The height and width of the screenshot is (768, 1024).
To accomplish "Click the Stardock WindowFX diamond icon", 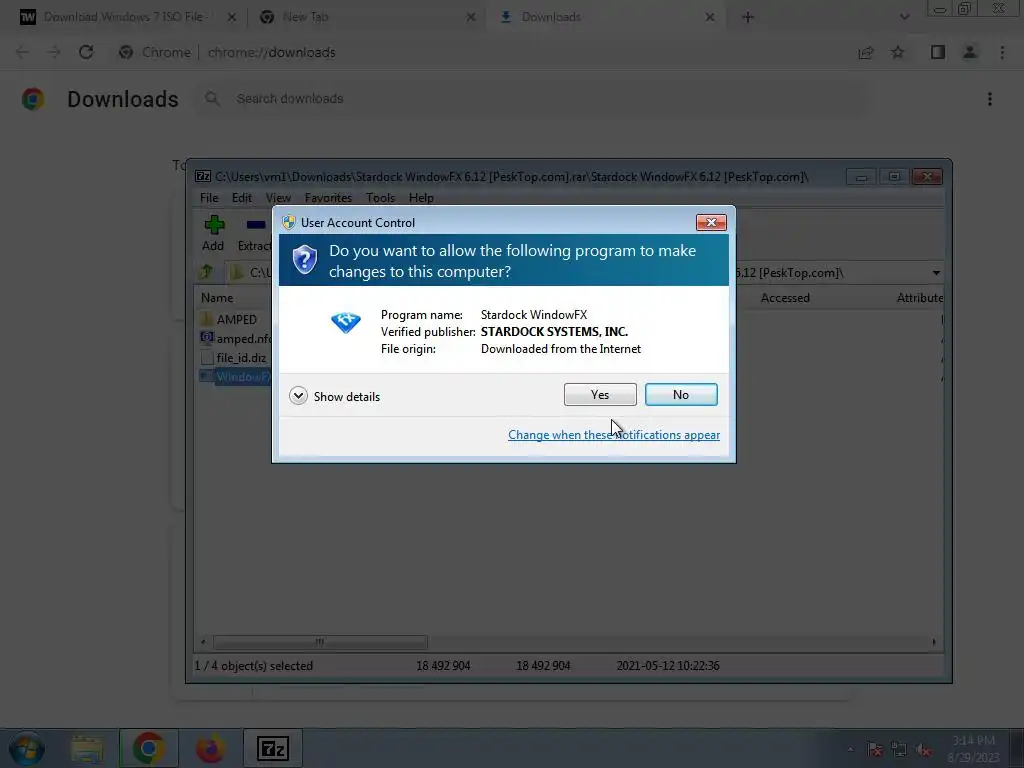I will pyautogui.click(x=345, y=323).
